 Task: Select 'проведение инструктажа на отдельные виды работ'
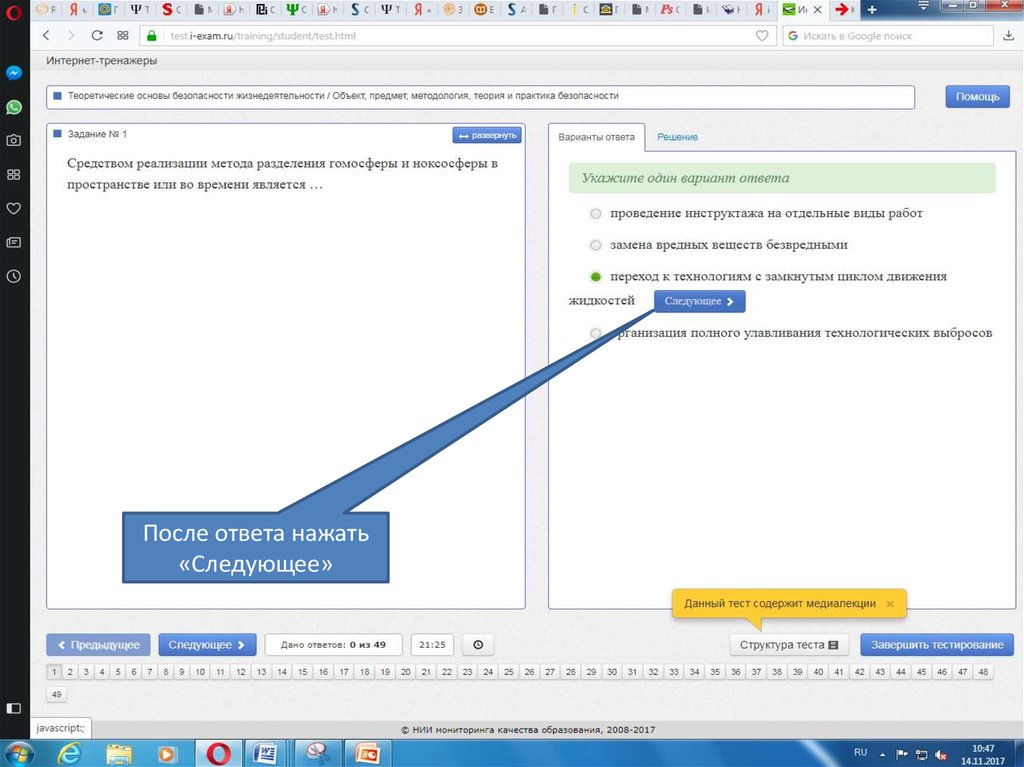[596, 214]
